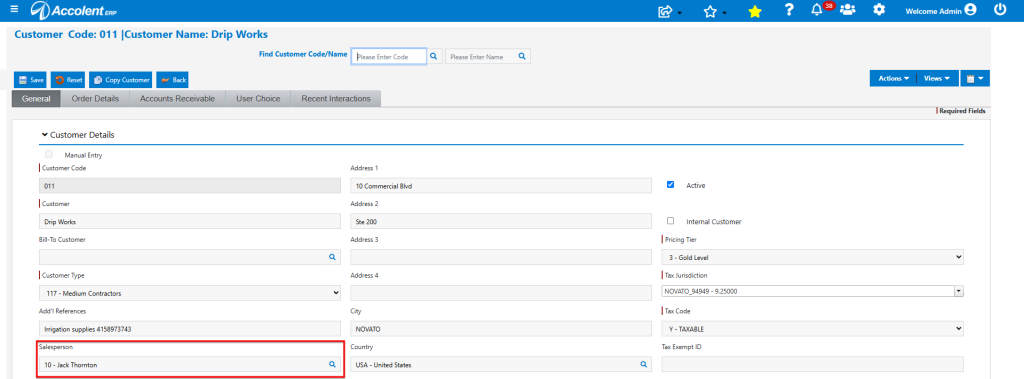Switch to the User Choice tab
Screen dimensions: 1024x379
click(258, 99)
